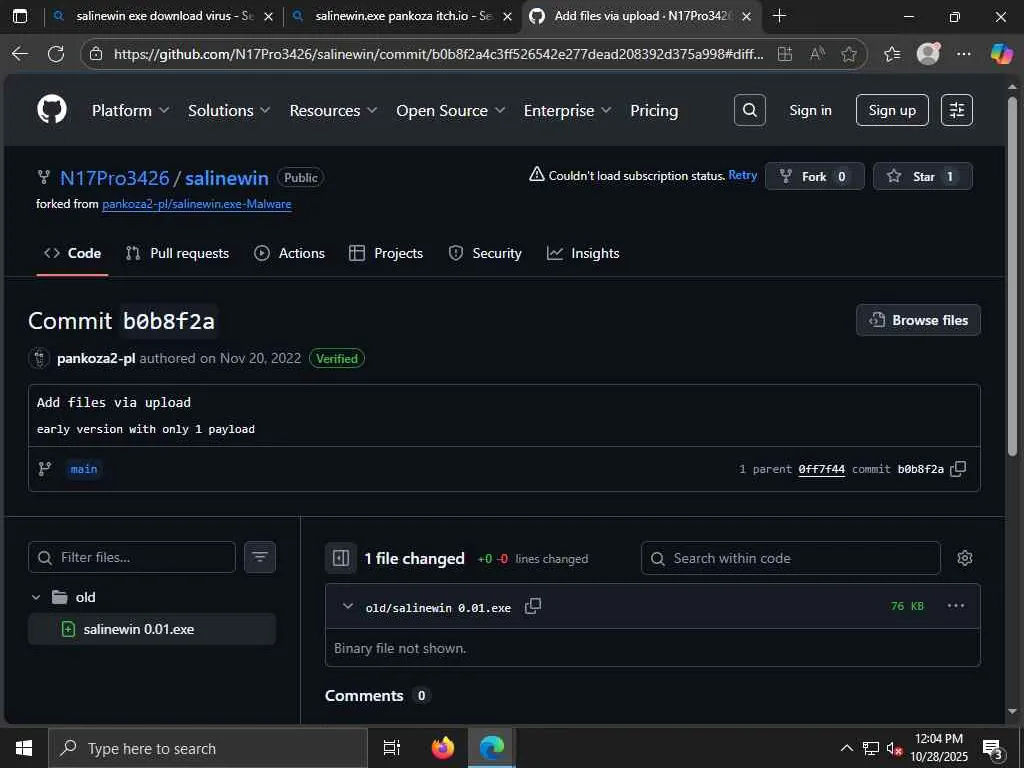
Task: Click the Sign in link
Action: coord(810,110)
